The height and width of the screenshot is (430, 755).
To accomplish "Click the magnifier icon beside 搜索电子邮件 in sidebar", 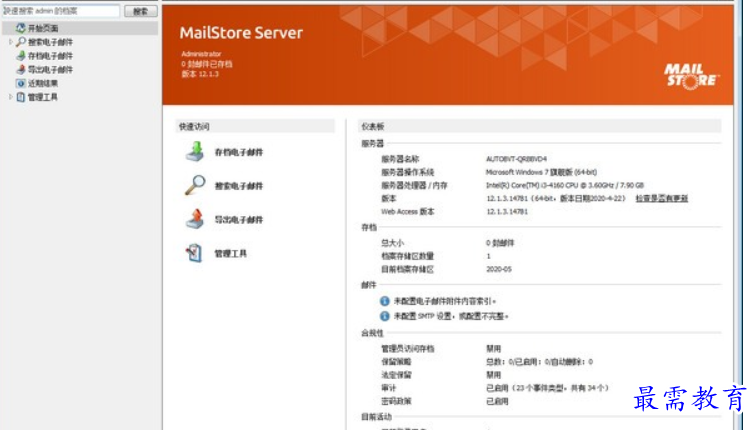I will point(21,42).
